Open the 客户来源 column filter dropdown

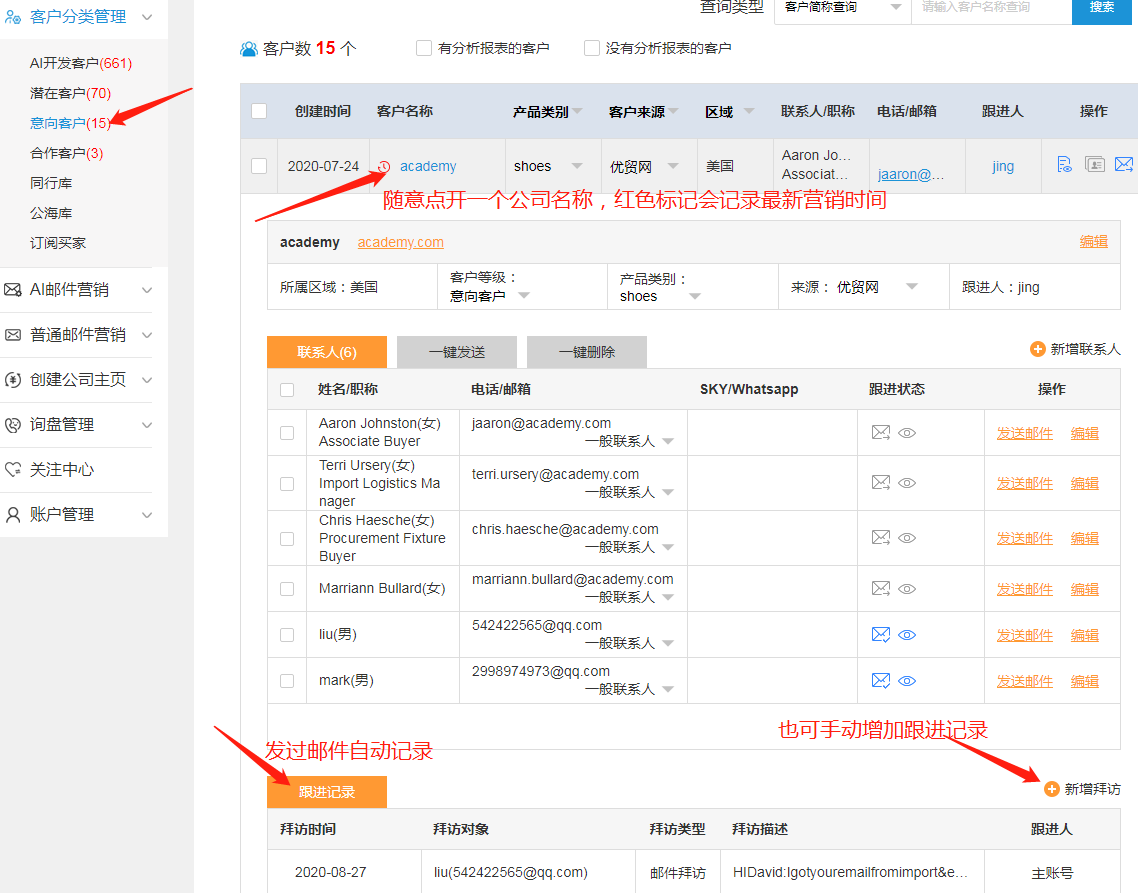(x=674, y=111)
